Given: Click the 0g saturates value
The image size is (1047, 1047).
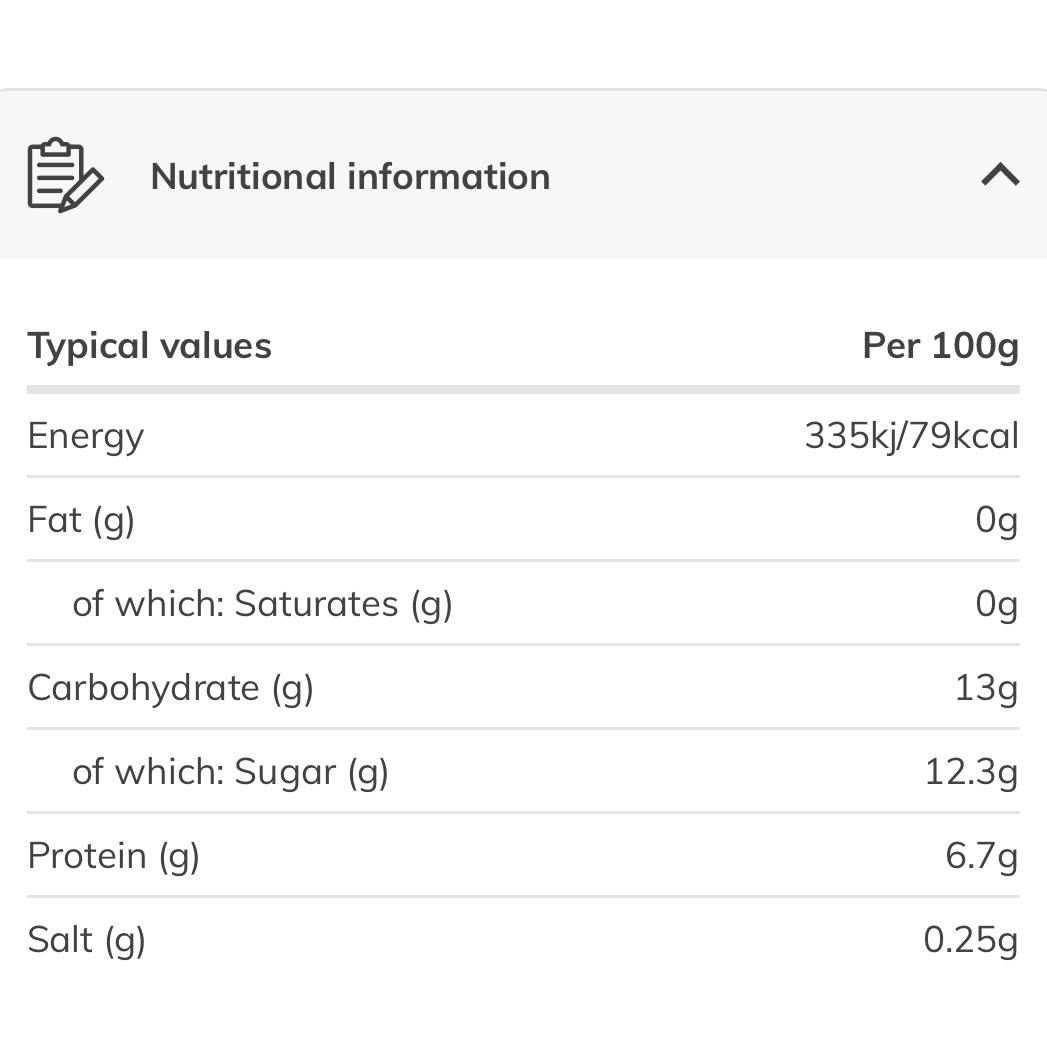Looking at the screenshot, I should coord(996,604).
